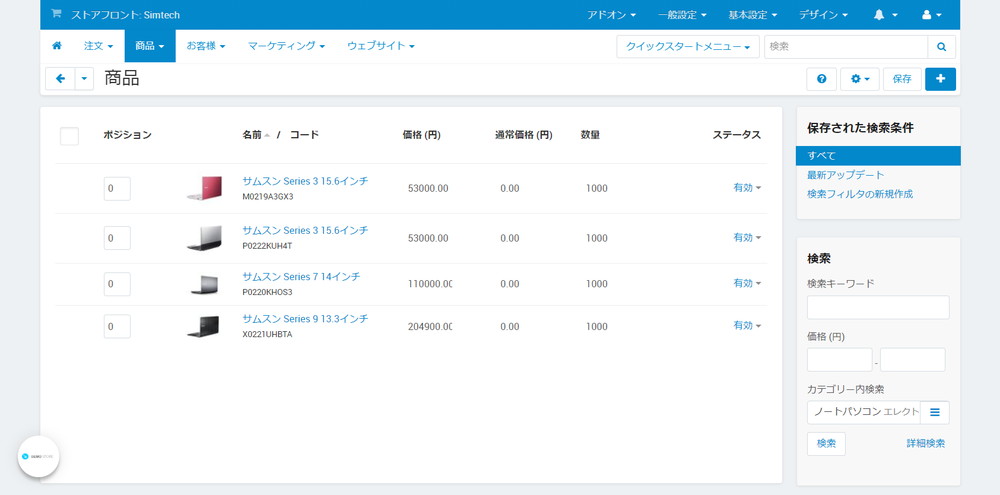Open サムスン Series 7 14インチ product link
The image size is (1000, 495).
point(301,277)
